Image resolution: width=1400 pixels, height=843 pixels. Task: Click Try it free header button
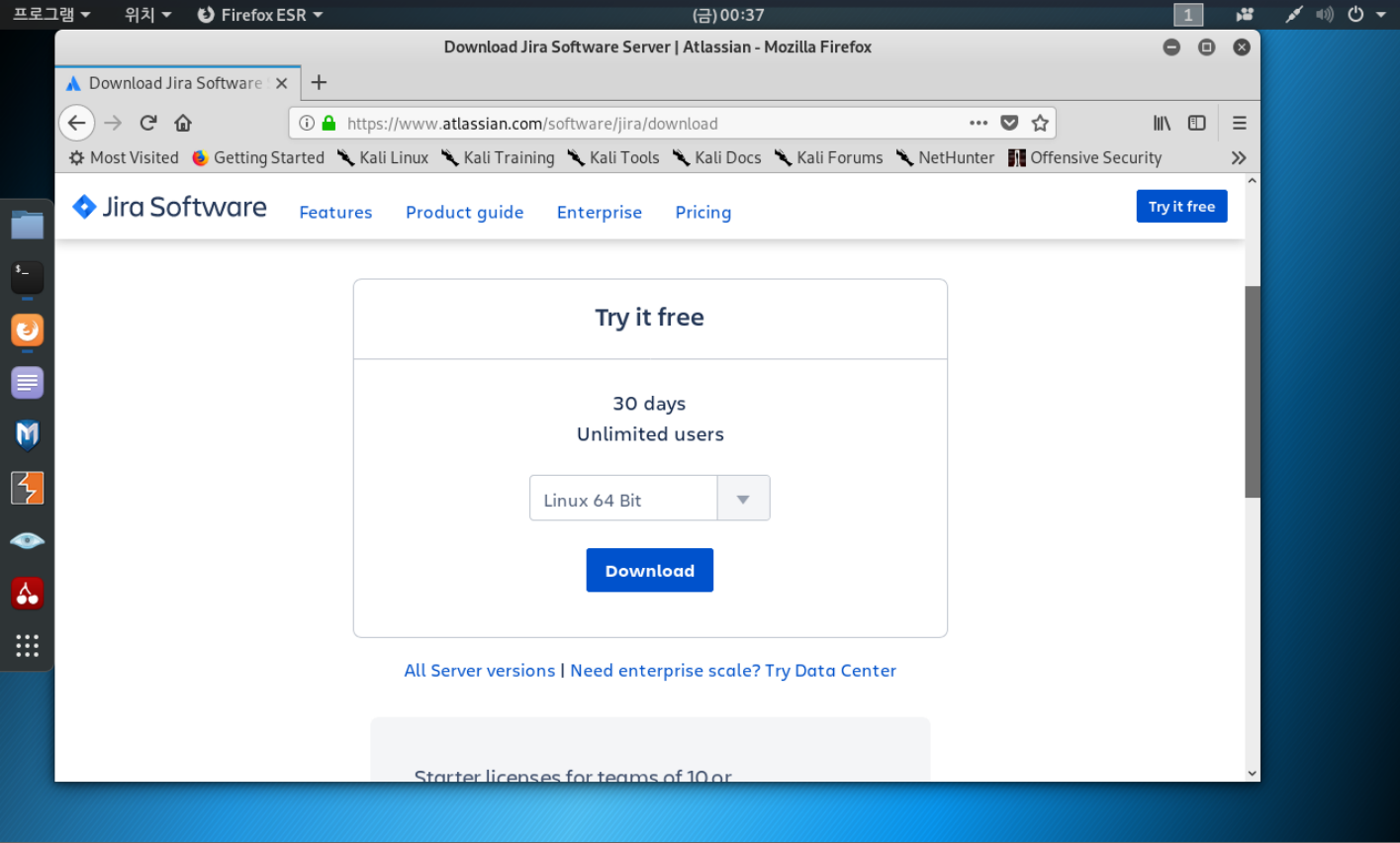point(1181,206)
